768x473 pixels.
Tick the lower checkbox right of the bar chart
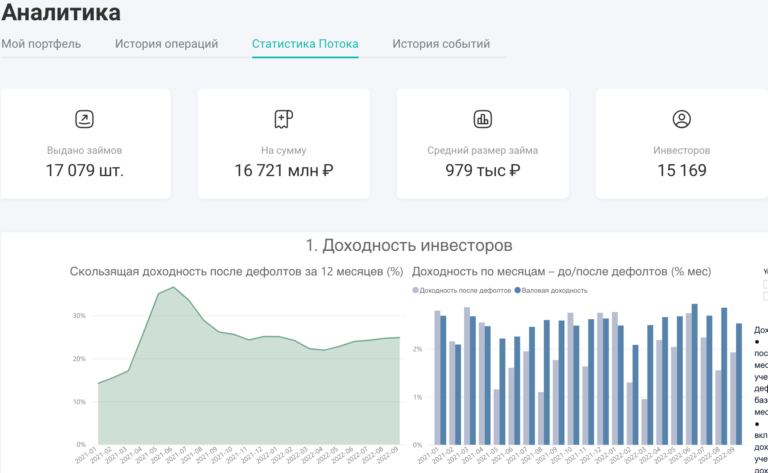pos(765,297)
